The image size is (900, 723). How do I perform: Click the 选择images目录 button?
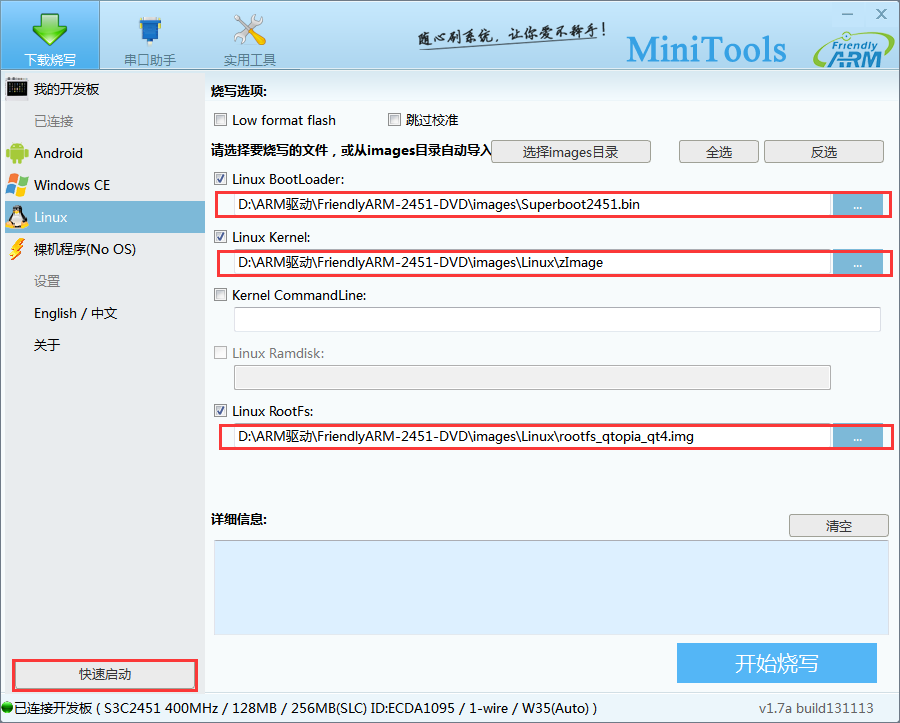point(571,152)
